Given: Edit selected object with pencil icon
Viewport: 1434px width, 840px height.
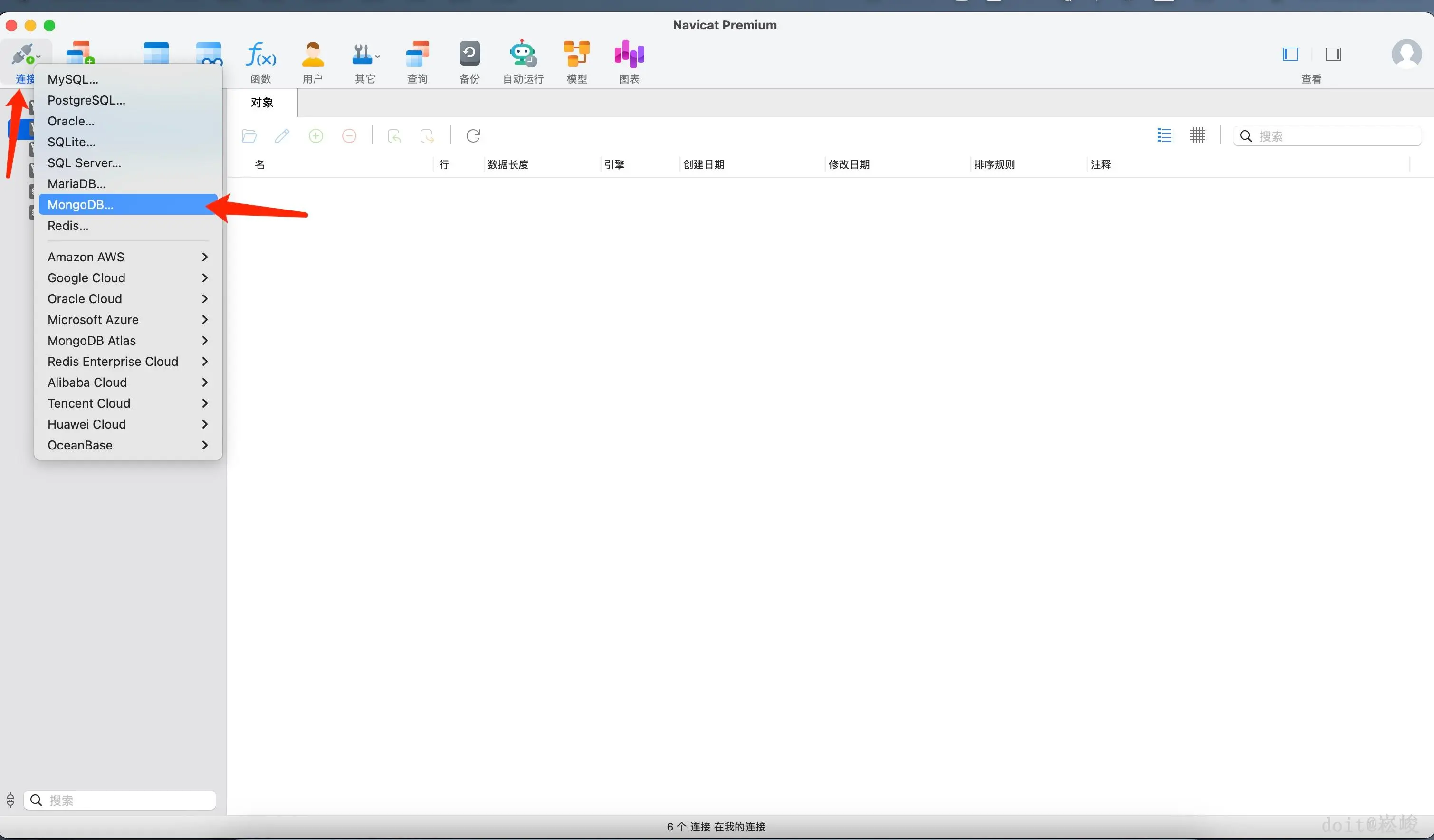Looking at the screenshot, I should (282, 135).
